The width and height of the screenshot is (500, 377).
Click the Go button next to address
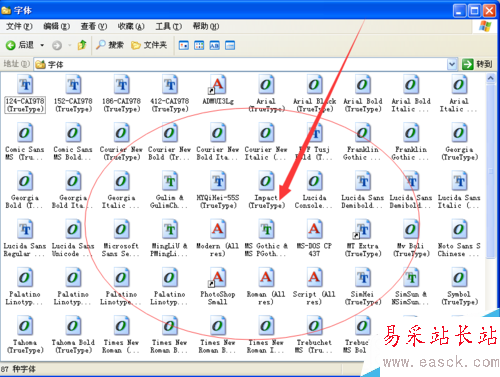477,64
